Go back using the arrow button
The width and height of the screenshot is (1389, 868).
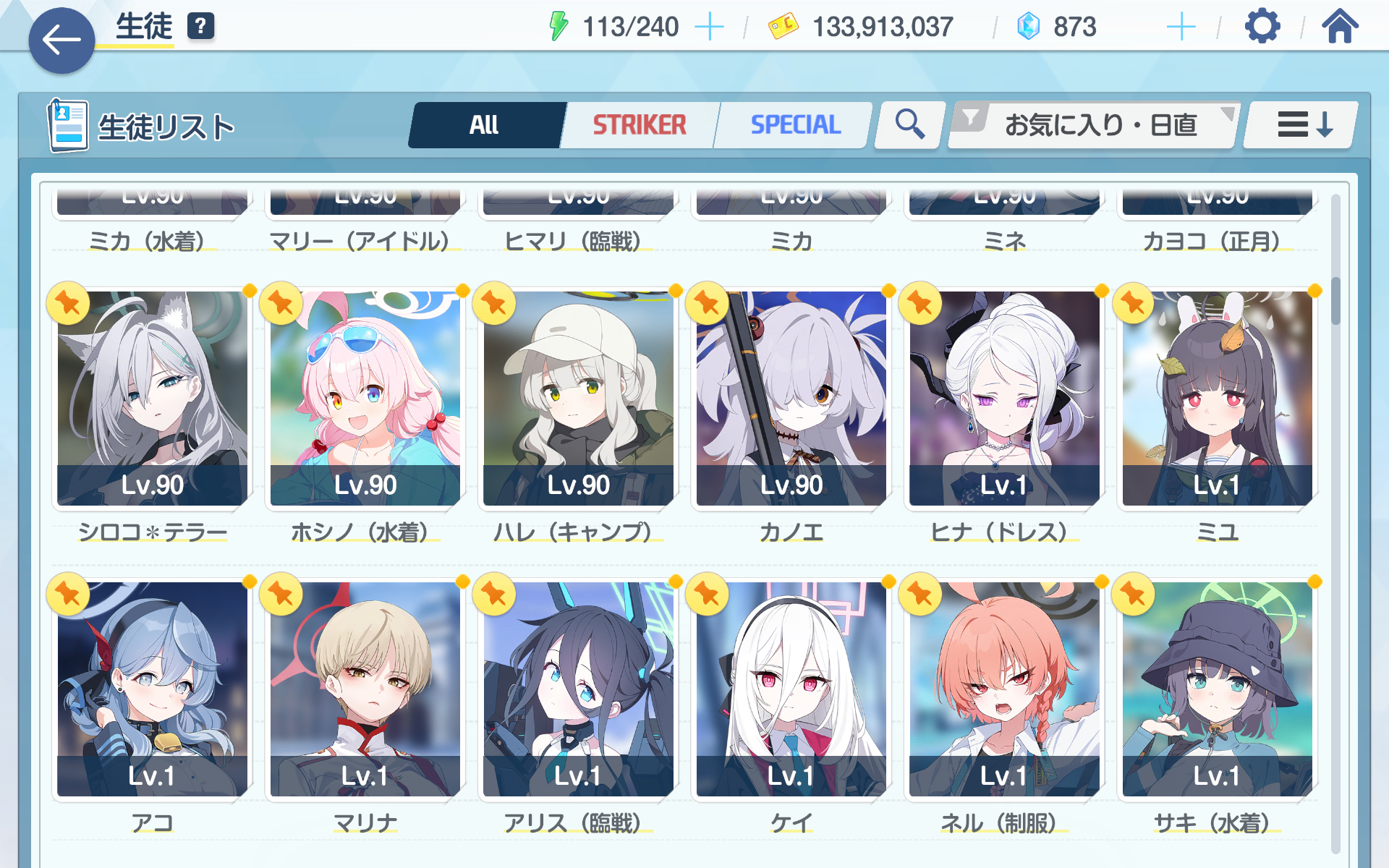click(x=61, y=41)
